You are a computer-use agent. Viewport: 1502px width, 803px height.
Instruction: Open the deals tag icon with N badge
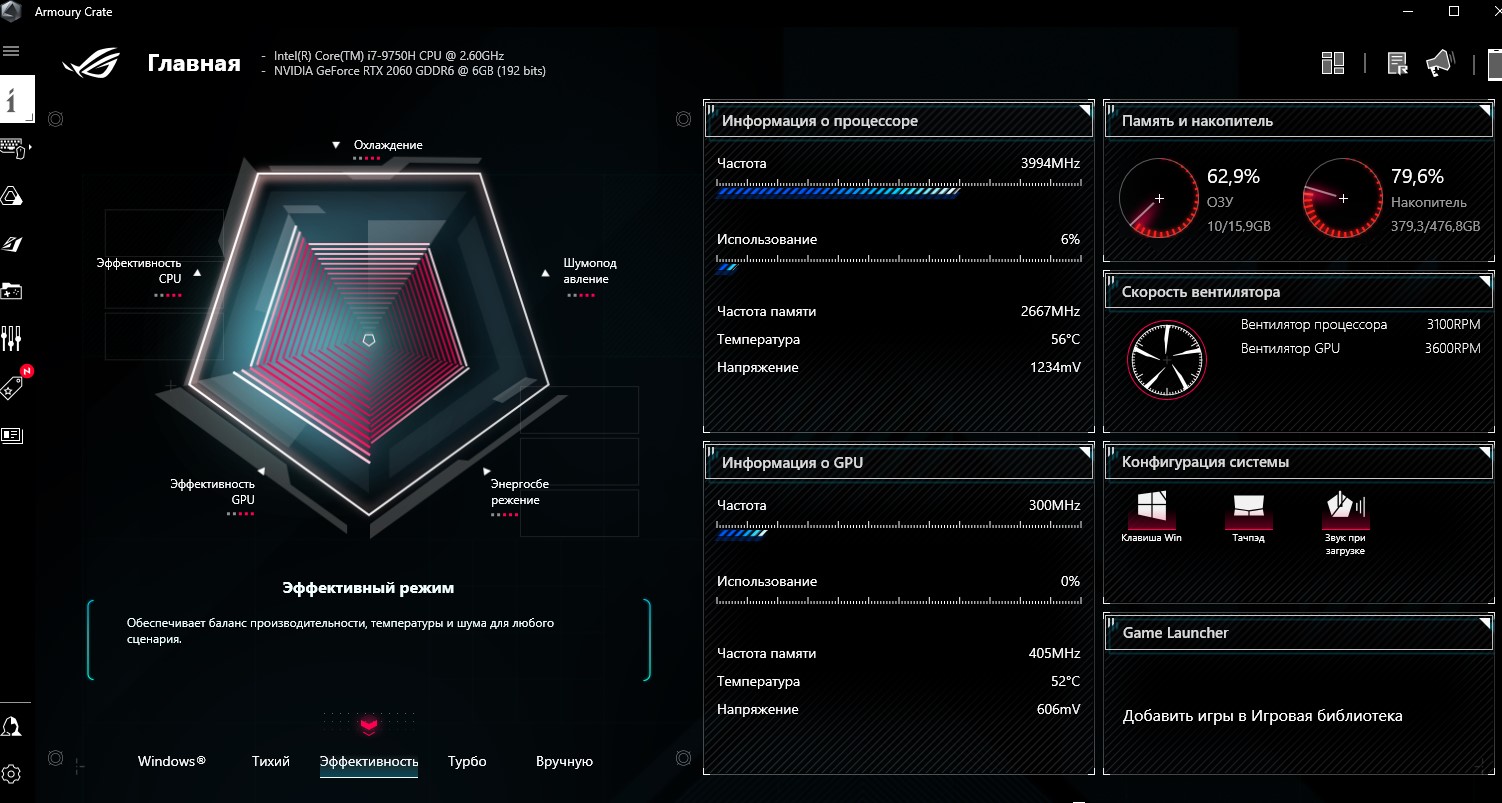14,386
